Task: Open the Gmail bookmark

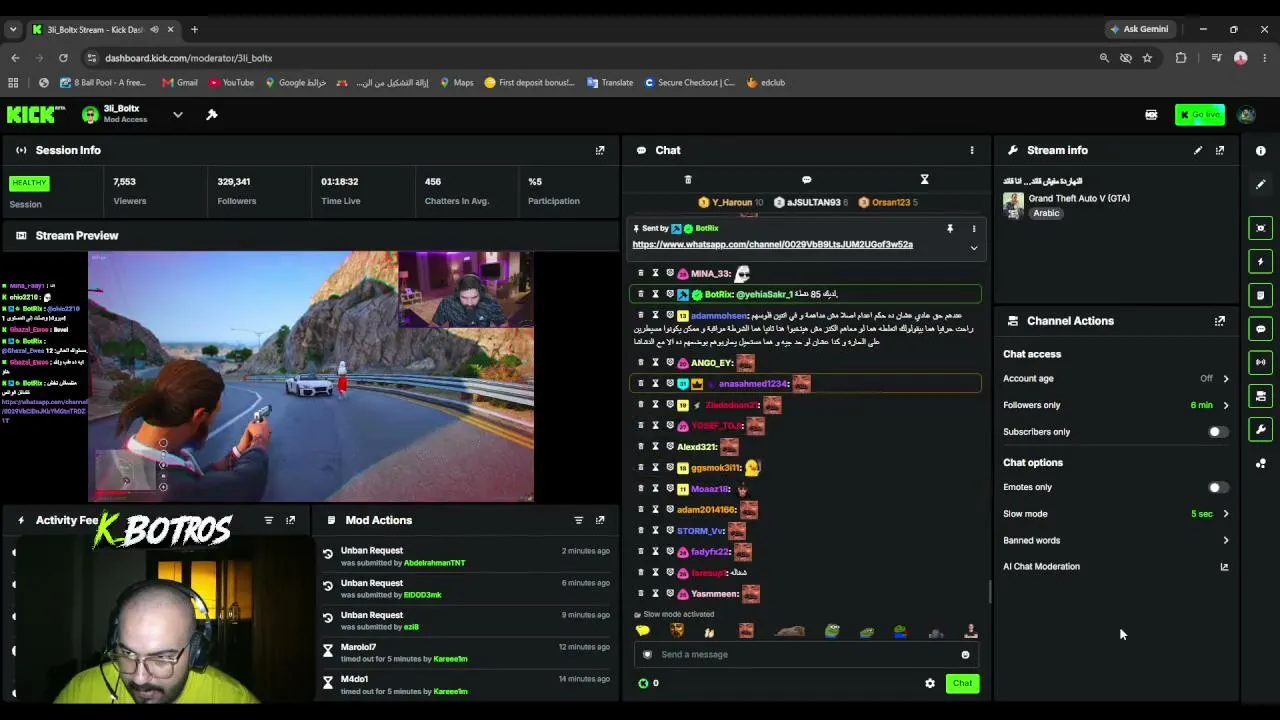Action: (x=179, y=83)
